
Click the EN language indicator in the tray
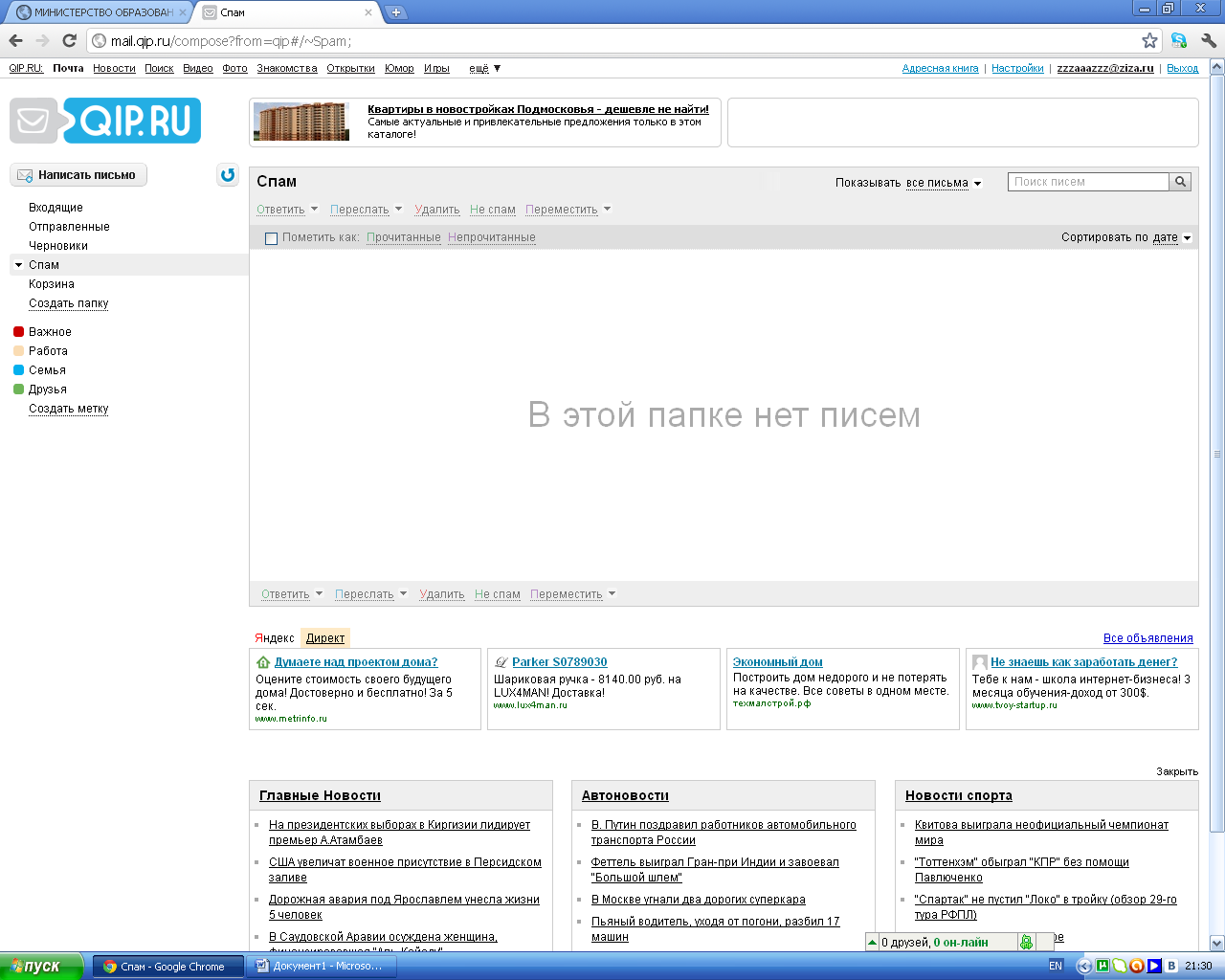coord(1056,966)
